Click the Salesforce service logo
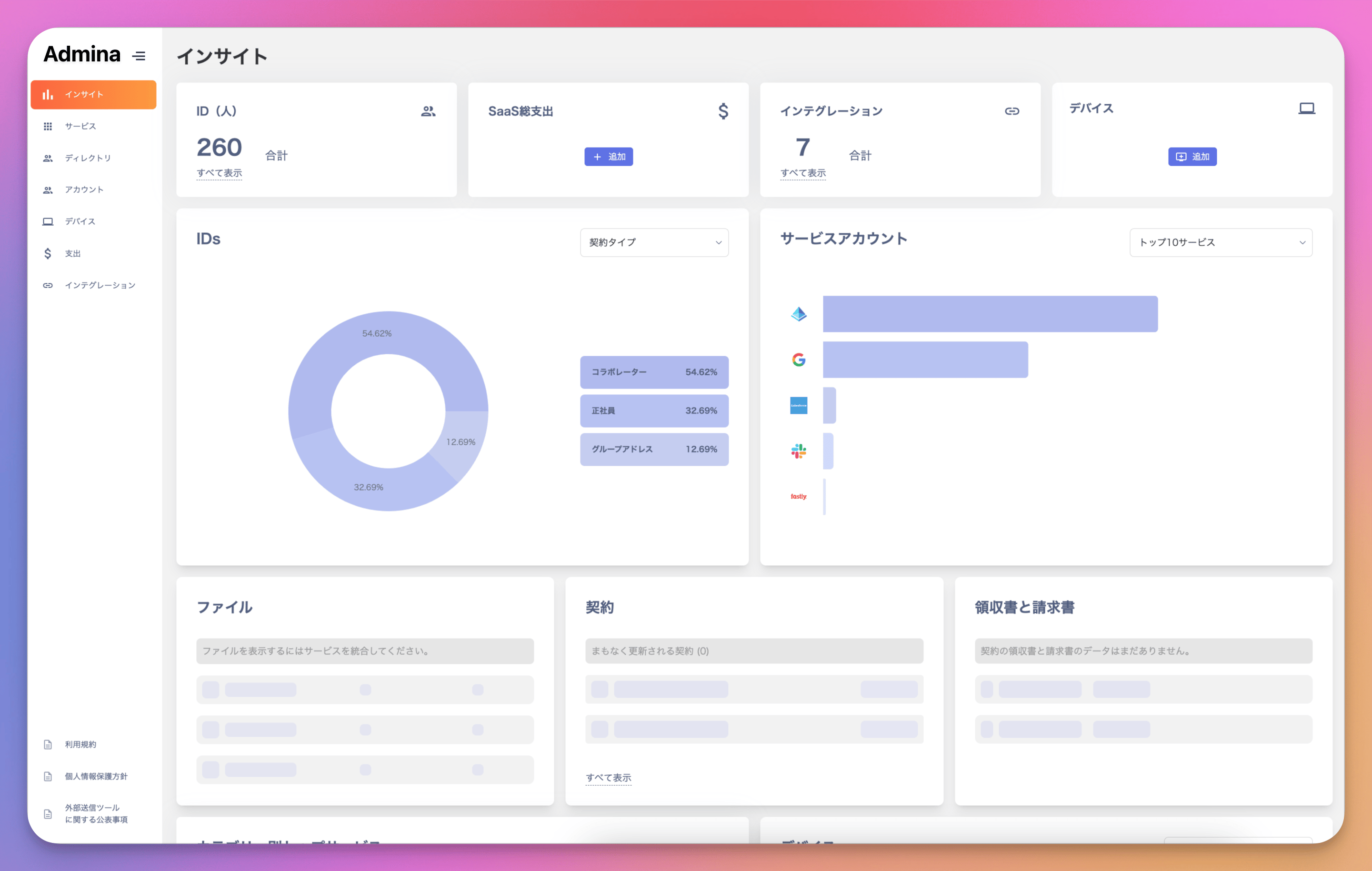This screenshot has width=1372, height=871. point(799,406)
